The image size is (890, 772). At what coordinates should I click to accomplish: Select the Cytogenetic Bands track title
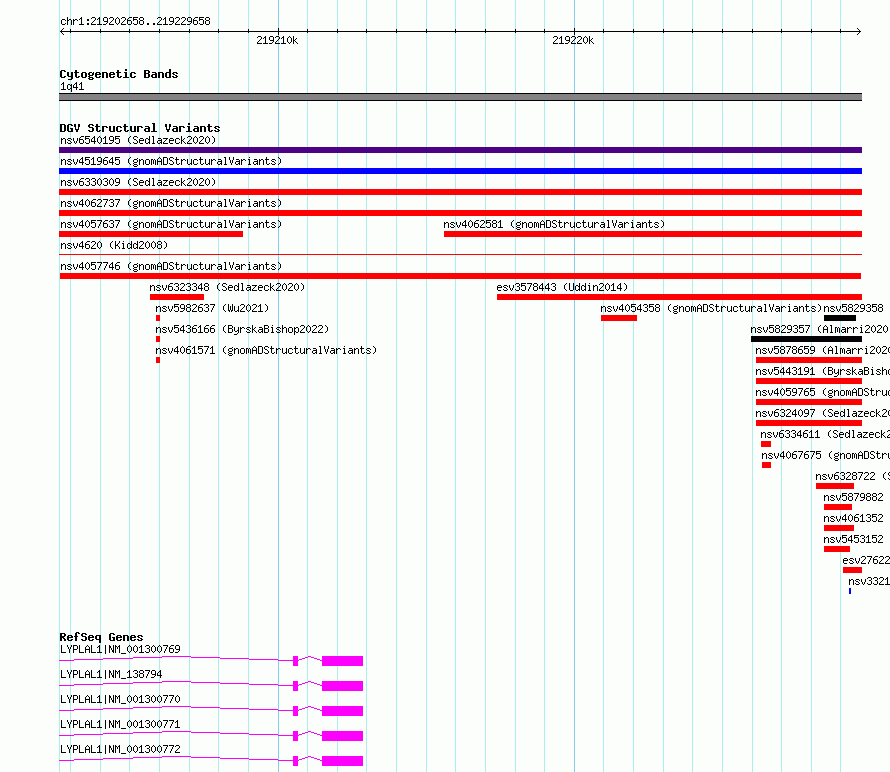(119, 74)
